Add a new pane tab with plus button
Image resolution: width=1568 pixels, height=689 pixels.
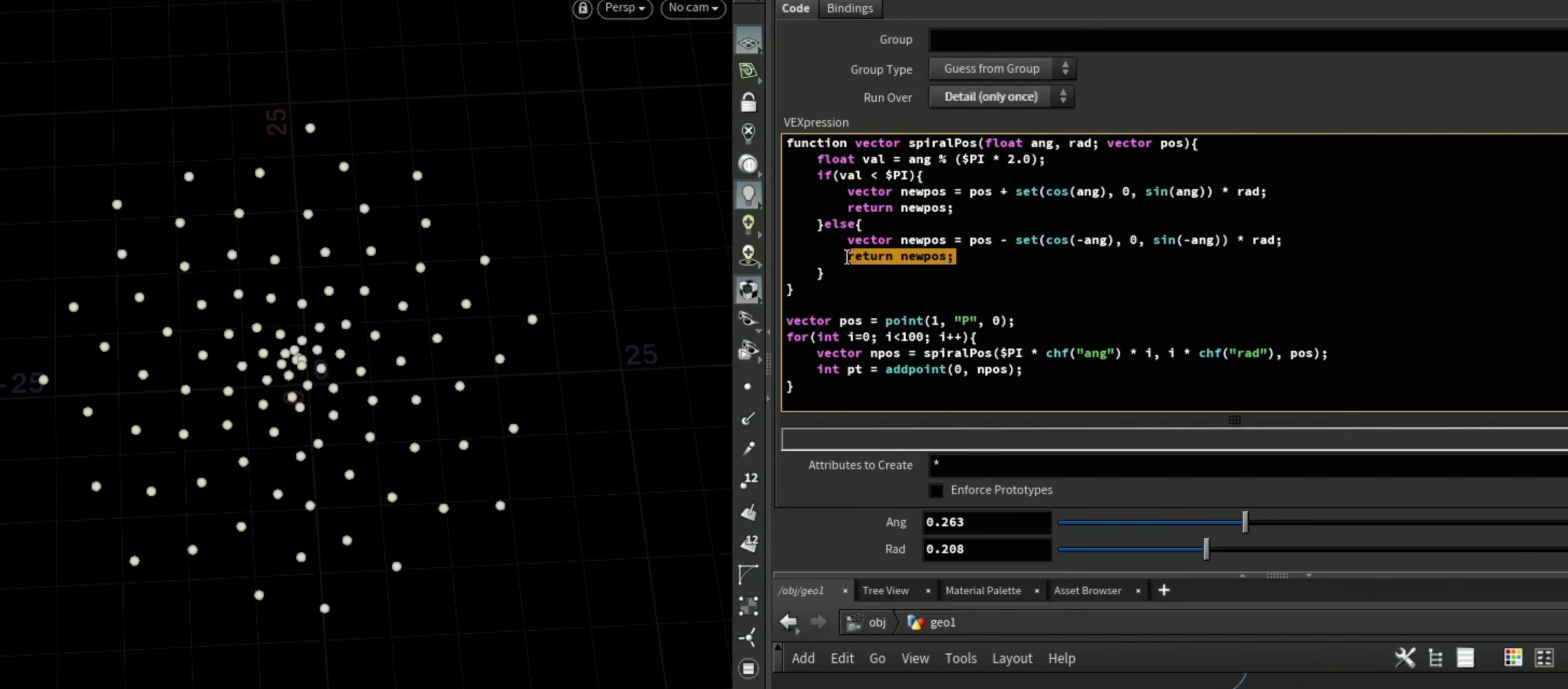pyautogui.click(x=1163, y=590)
